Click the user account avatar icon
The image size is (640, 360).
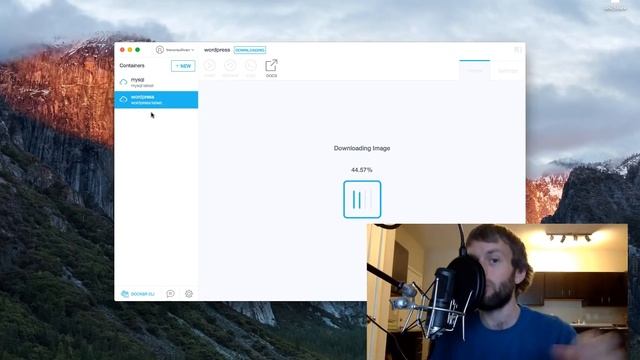click(160, 50)
